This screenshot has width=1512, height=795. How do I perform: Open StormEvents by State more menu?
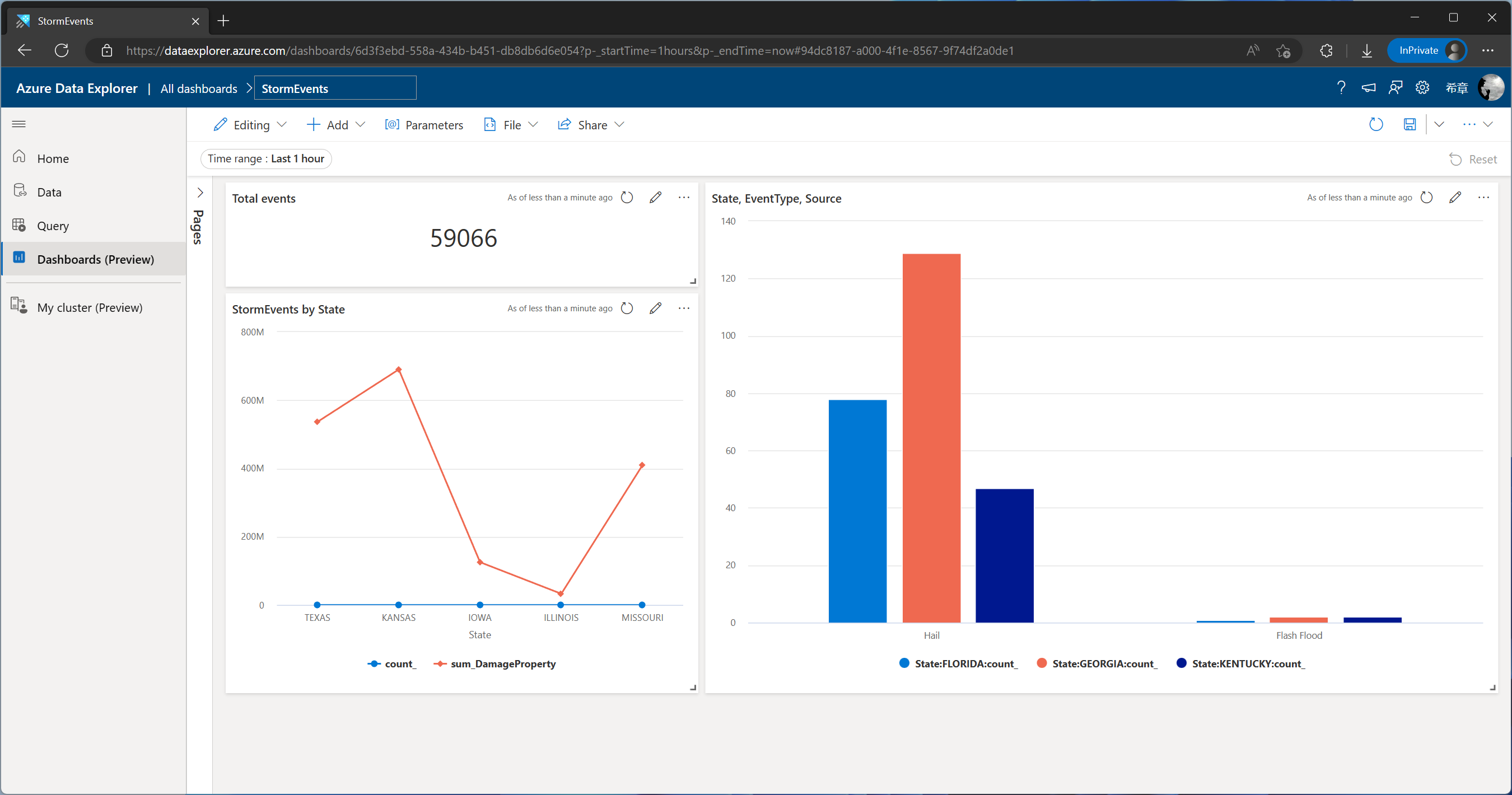[684, 308]
